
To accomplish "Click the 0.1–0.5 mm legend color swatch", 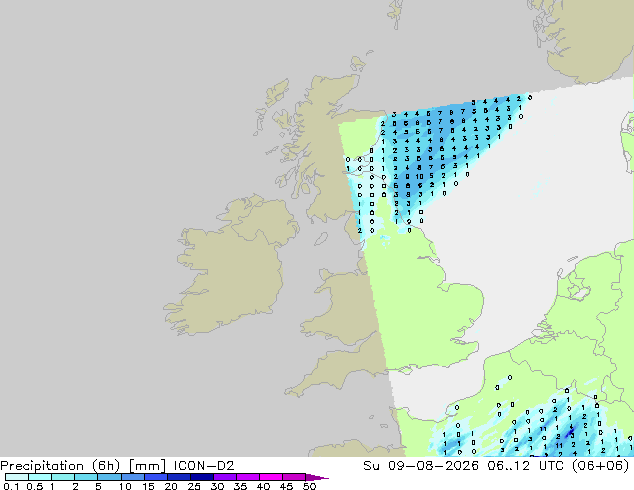I will coord(17,477).
